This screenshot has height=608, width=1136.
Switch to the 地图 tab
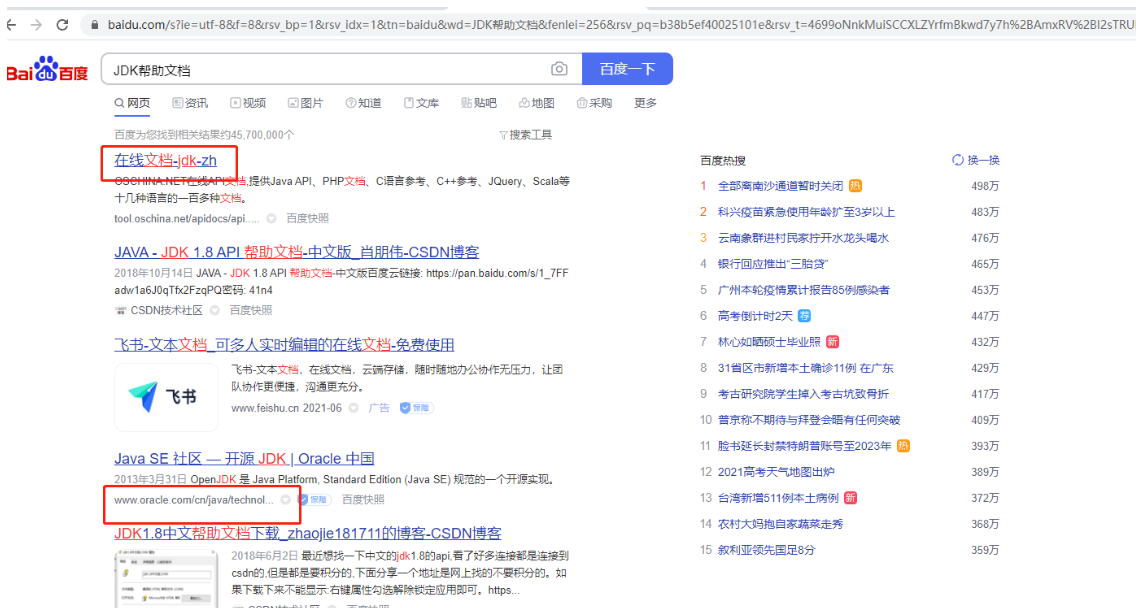[x=536, y=104]
